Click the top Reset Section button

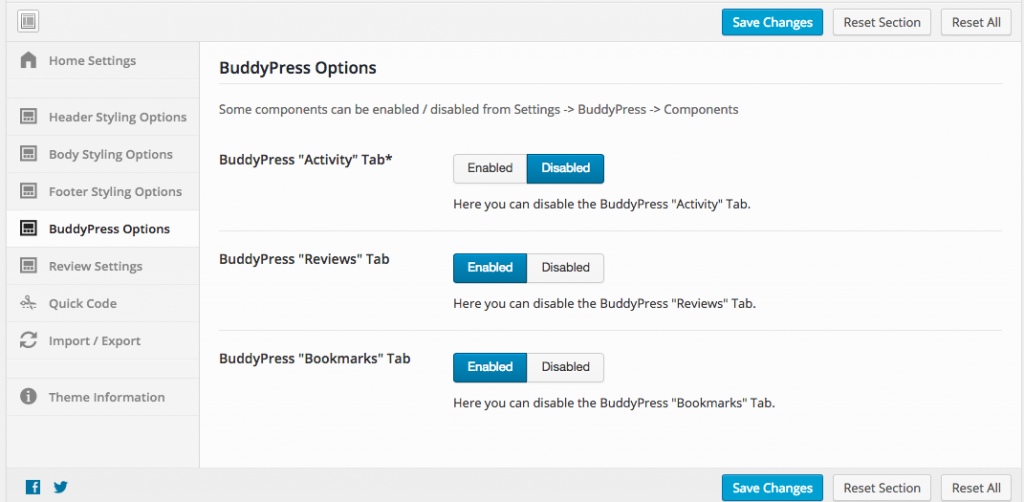click(x=882, y=22)
